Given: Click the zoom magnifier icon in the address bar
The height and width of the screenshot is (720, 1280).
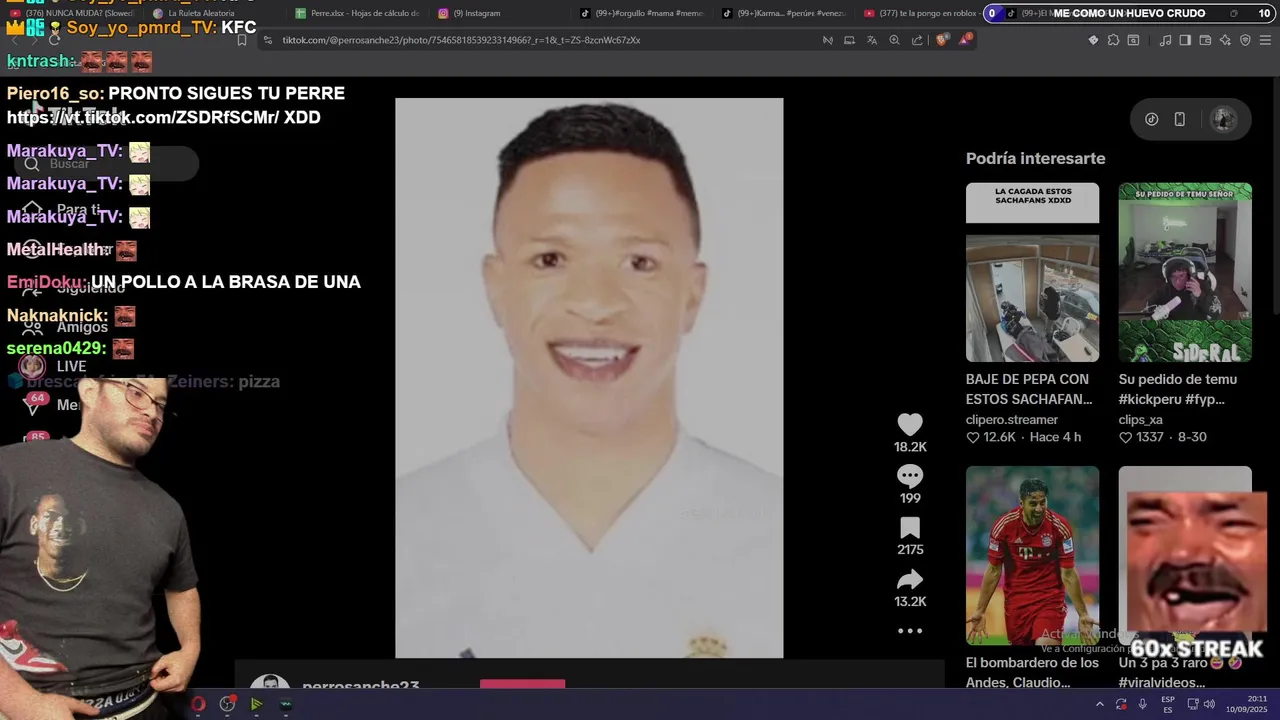Looking at the screenshot, I should point(894,40).
